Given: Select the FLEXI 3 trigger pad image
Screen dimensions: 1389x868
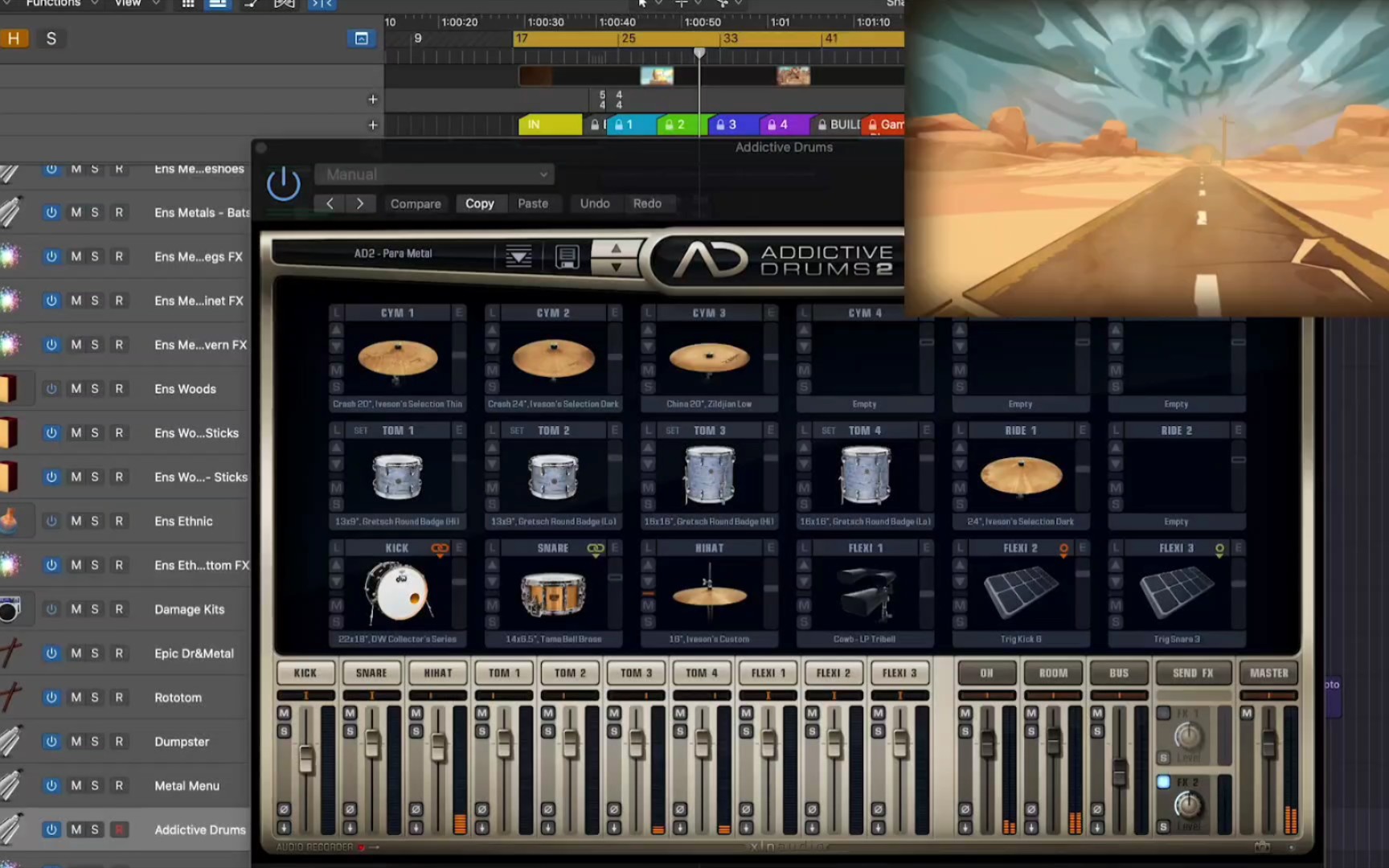Looking at the screenshot, I should 1177,592.
